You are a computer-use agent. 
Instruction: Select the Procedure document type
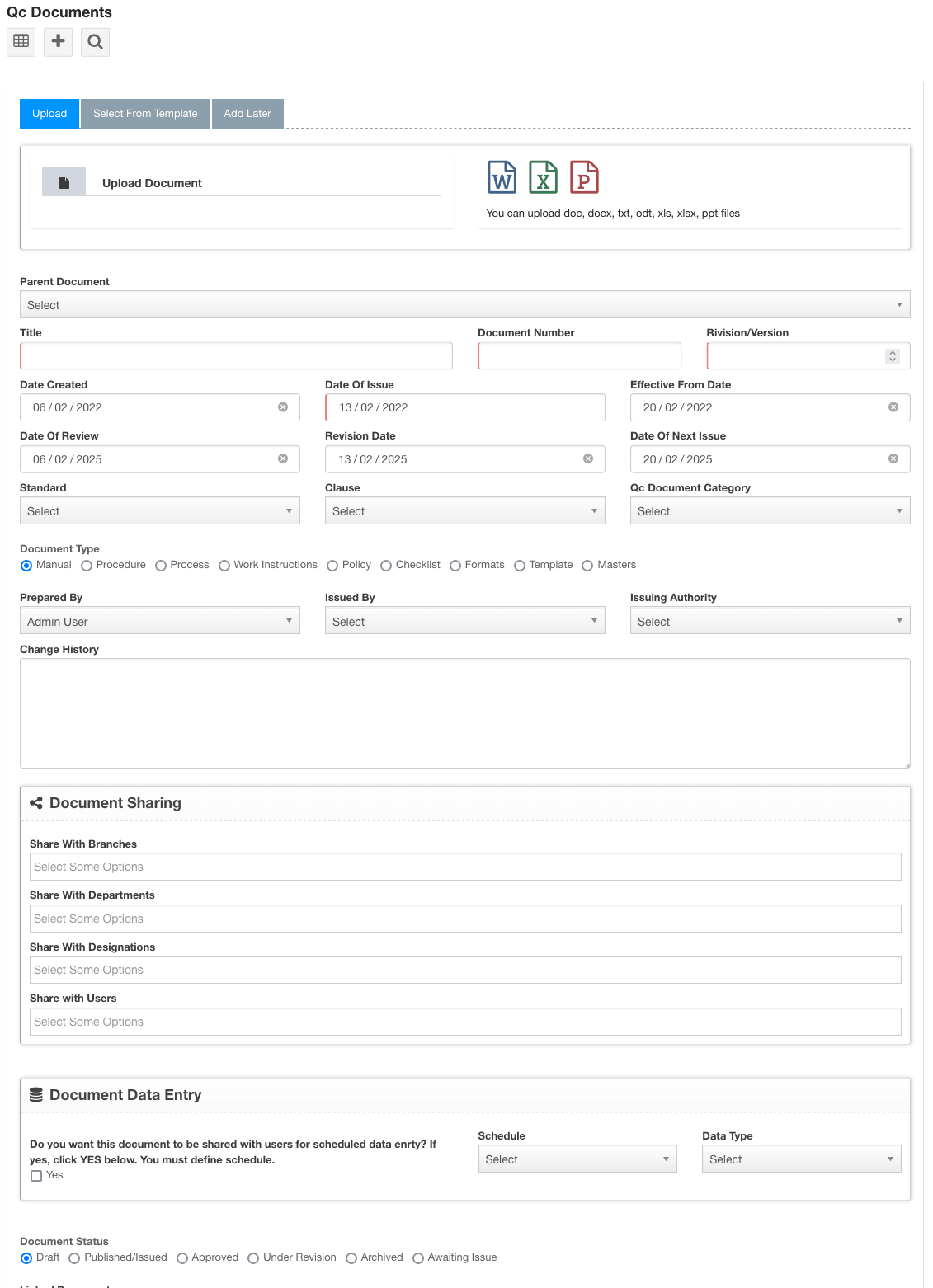click(86, 566)
